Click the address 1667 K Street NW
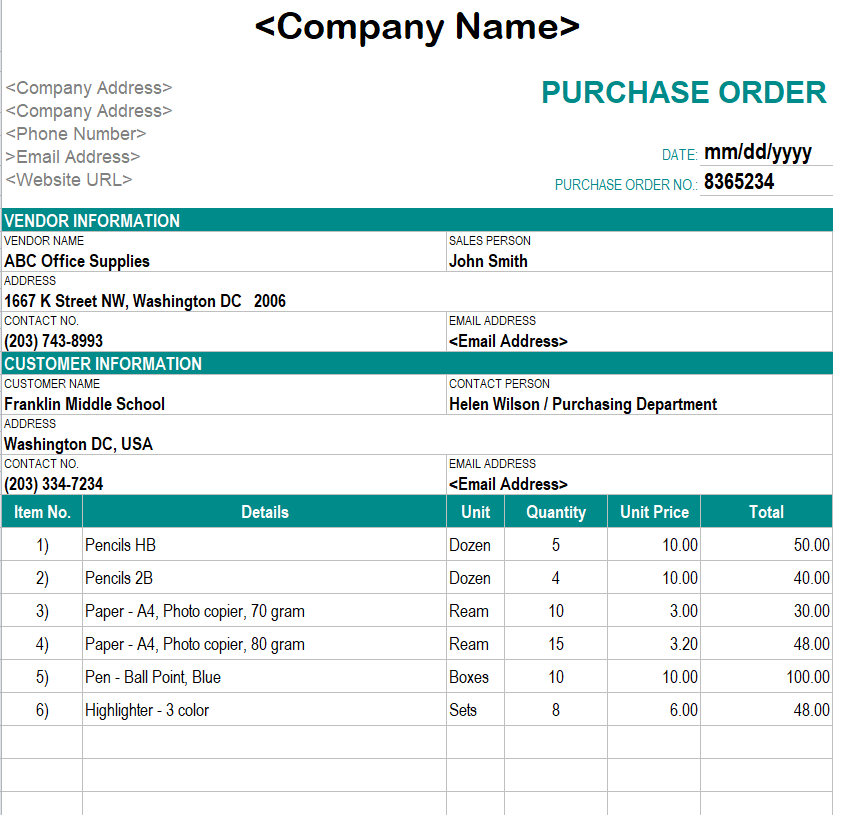 click(145, 301)
